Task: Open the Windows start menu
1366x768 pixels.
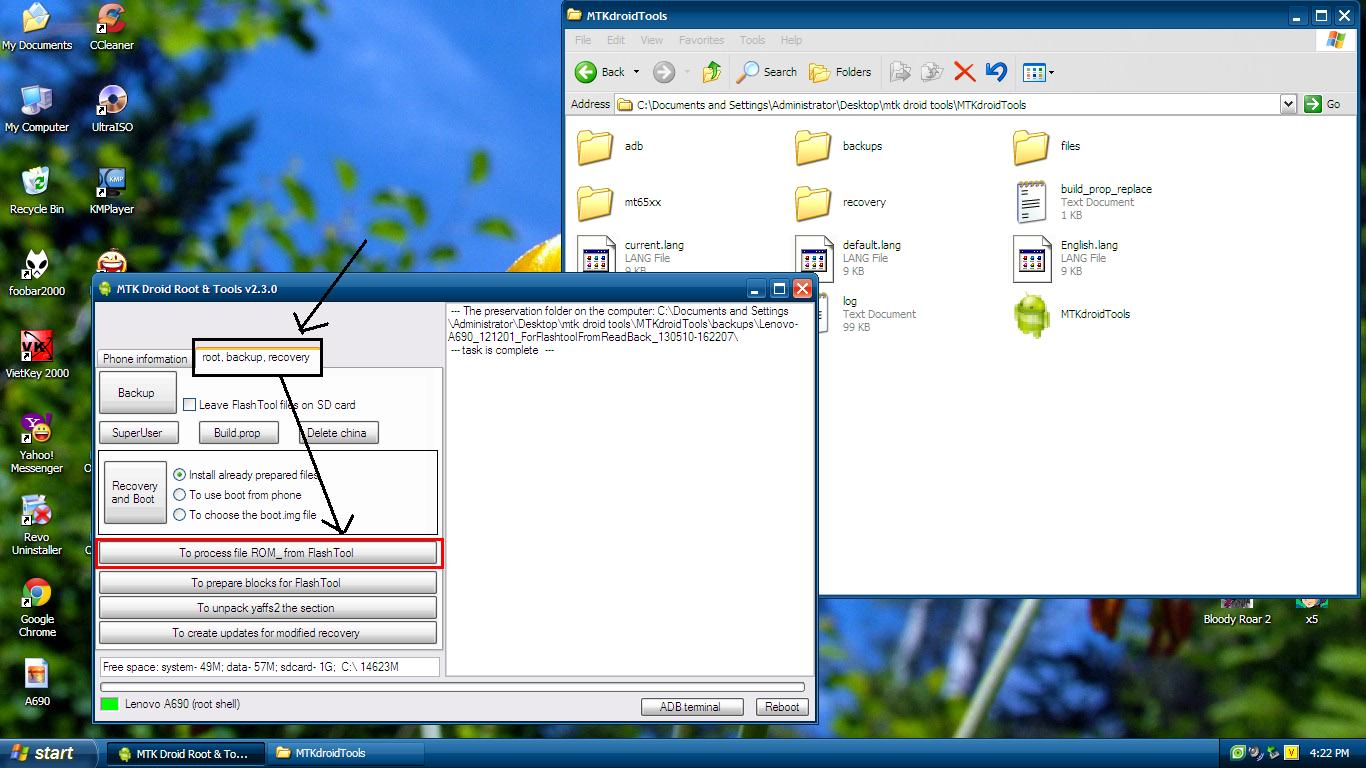Action: pos(49,753)
